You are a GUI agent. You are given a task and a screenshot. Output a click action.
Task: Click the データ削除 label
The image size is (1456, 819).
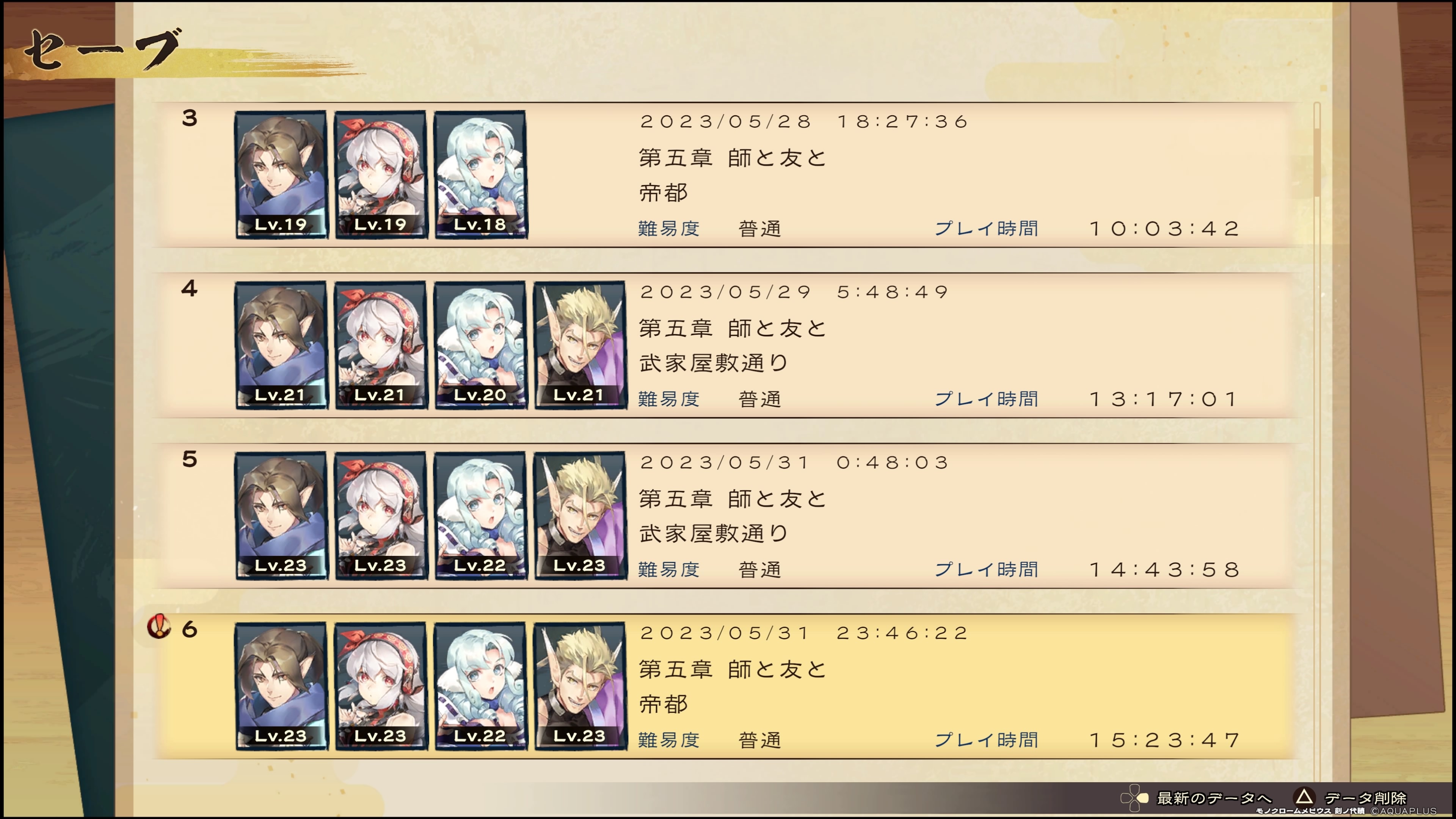[1365, 798]
